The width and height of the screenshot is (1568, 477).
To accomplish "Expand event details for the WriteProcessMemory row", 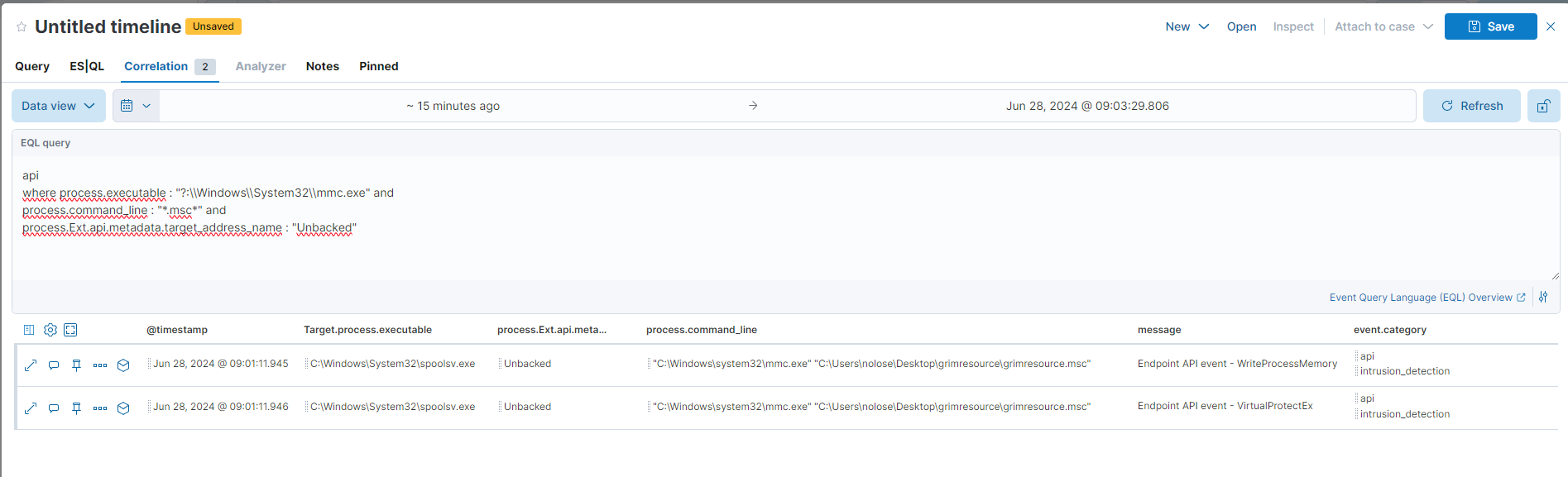I will pyautogui.click(x=31, y=365).
